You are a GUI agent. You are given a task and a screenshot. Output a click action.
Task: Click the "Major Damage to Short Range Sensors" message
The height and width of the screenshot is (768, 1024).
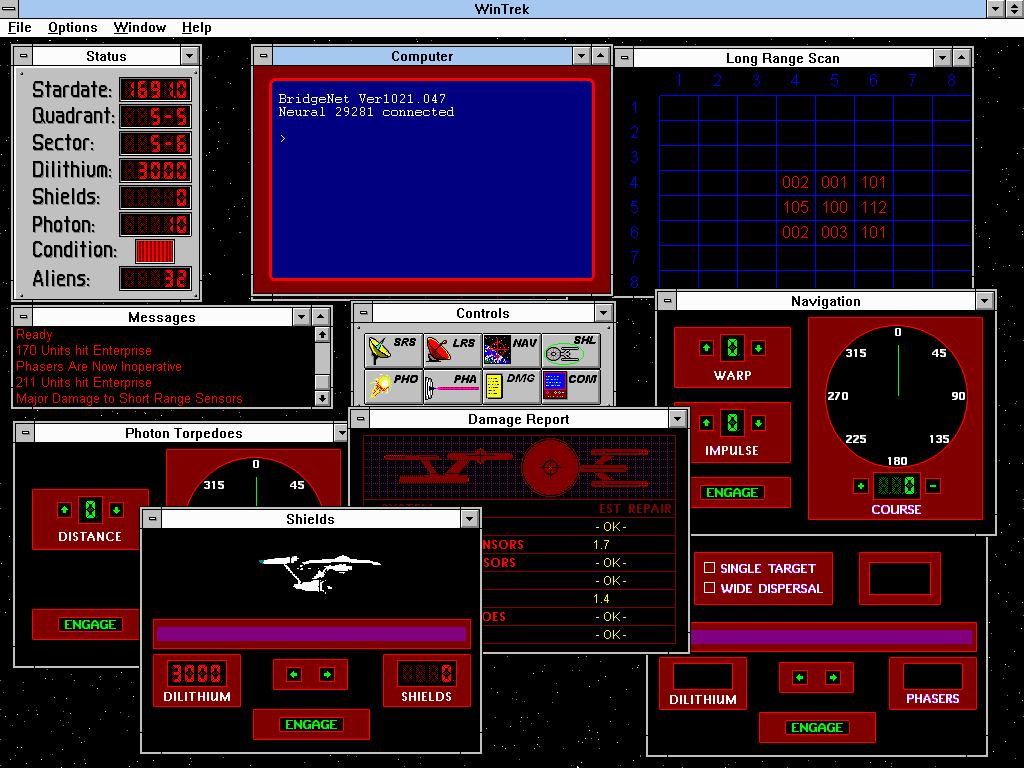pyautogui.click(x=129, y=398)
